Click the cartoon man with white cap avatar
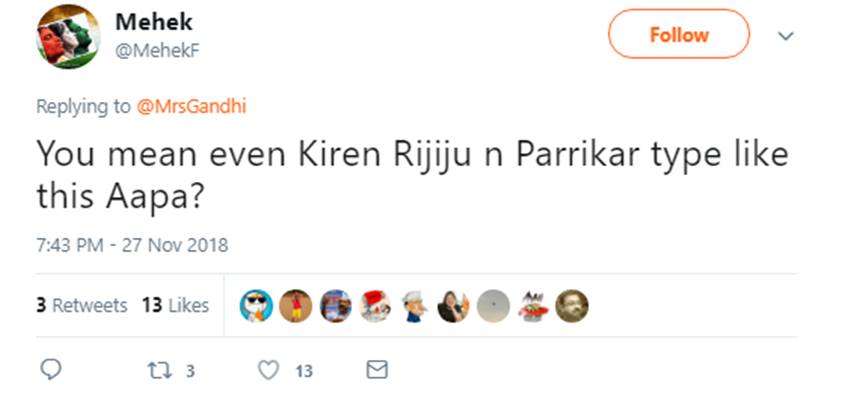The image size is (850, 418). tap(414, 306)
